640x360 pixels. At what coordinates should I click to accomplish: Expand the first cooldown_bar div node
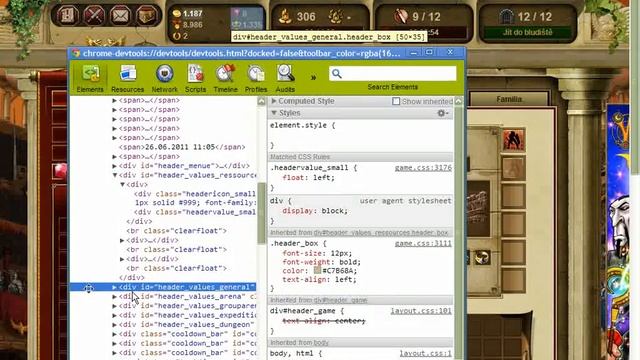point(115,334)
